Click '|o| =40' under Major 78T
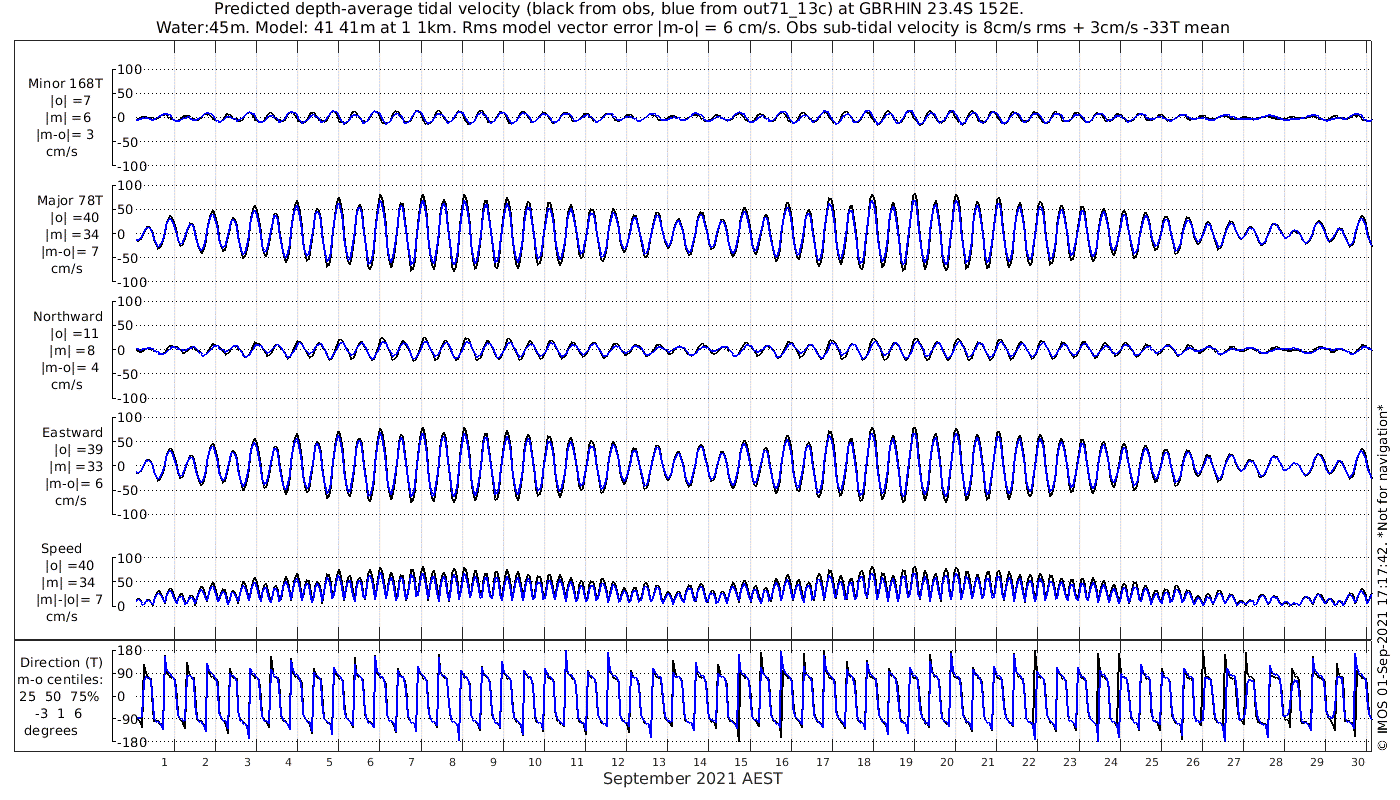The image size is (1400, 800). click(75, 218)
